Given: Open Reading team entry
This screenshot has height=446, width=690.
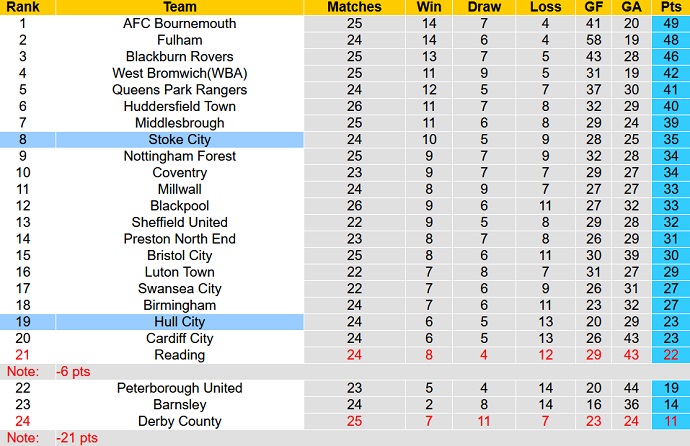Looking at the screenshot, I should [180, 355].
